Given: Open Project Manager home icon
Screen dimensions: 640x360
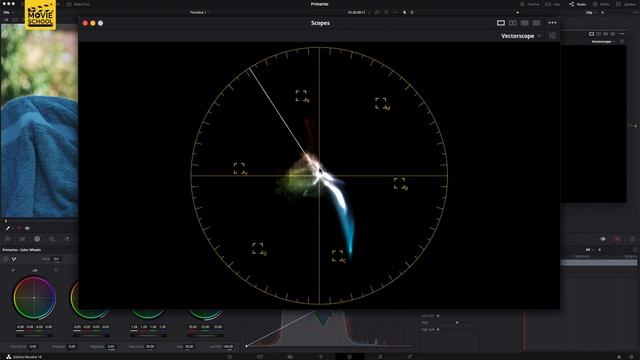Looking at the screenshot, I should coord(619,357).
